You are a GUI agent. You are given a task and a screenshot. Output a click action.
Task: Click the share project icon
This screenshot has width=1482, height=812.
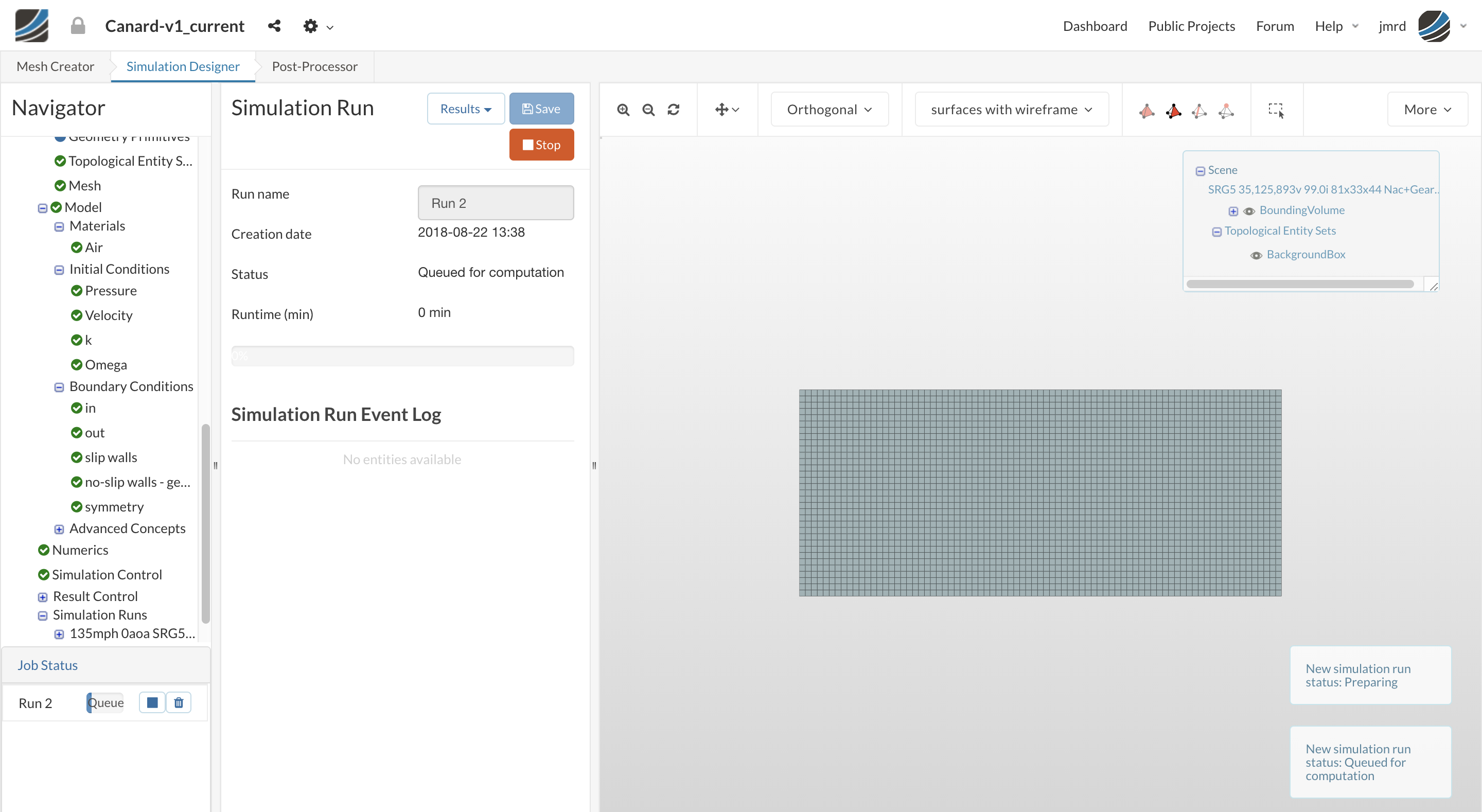pos(274,26)
